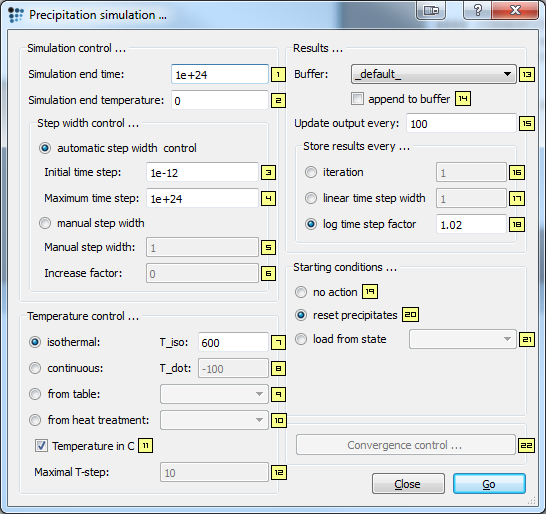
Task: Click the T_dot field showing -100
Action: click(x=233, y=368)
